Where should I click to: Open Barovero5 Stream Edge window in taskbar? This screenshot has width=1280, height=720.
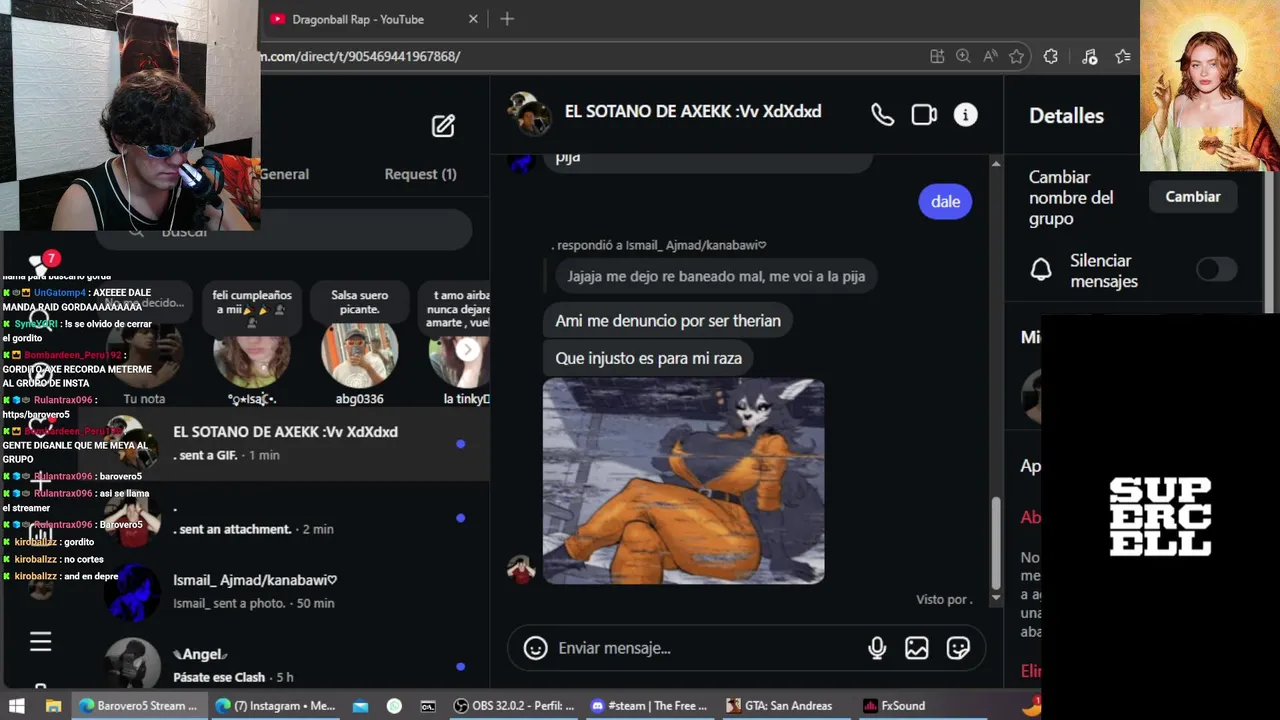(x=140, y=706)
